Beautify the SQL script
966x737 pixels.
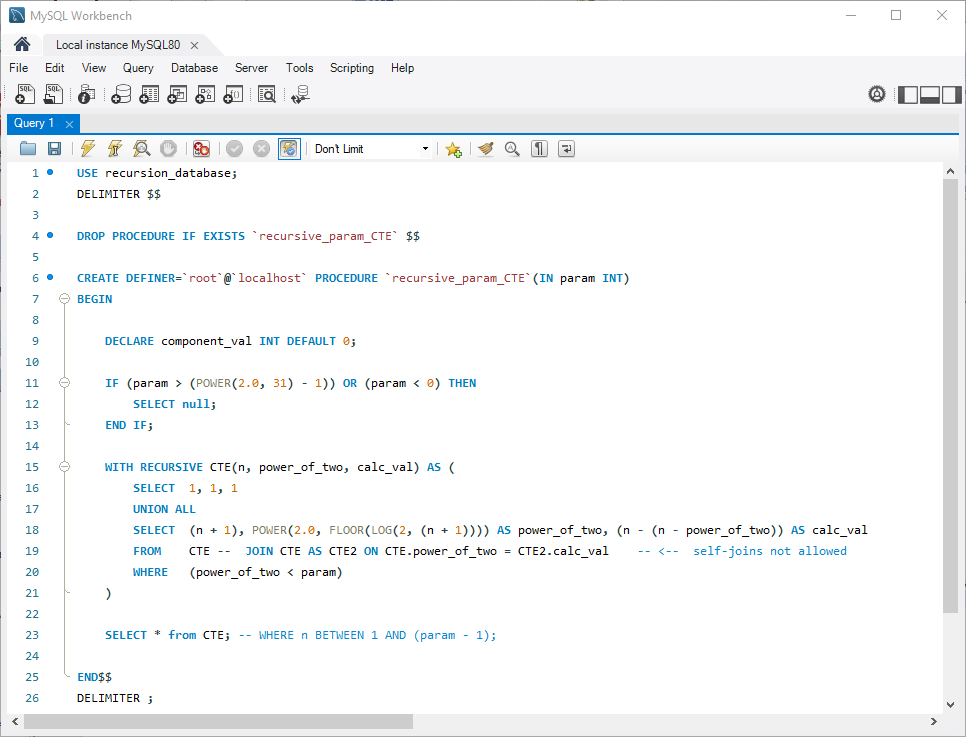(486, 148)
